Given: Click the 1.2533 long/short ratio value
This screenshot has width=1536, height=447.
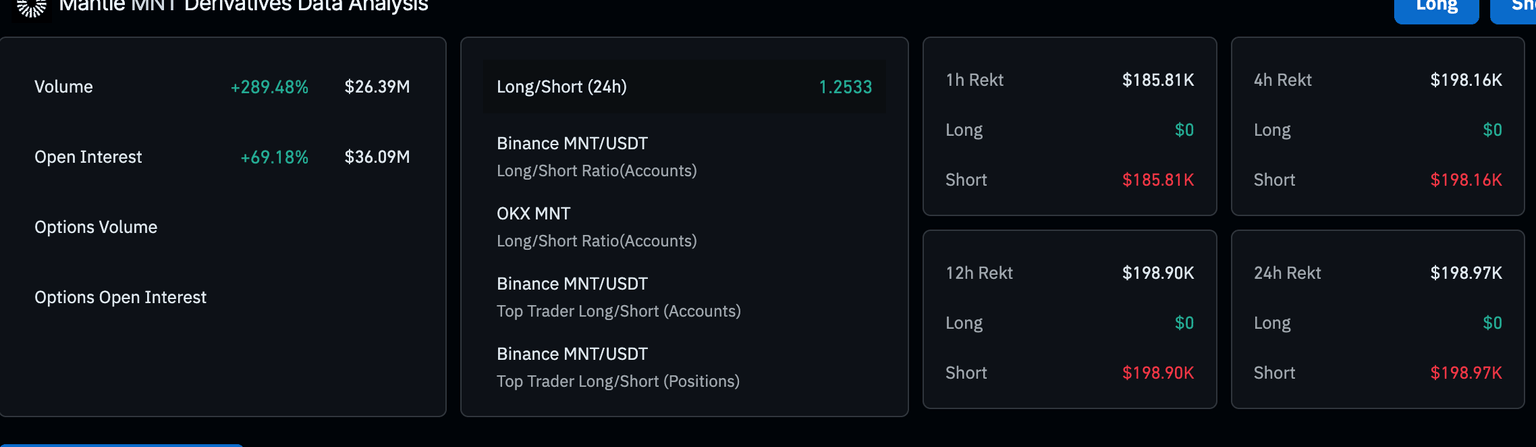Looking at the screenshot, I should [x=845, y=87].
